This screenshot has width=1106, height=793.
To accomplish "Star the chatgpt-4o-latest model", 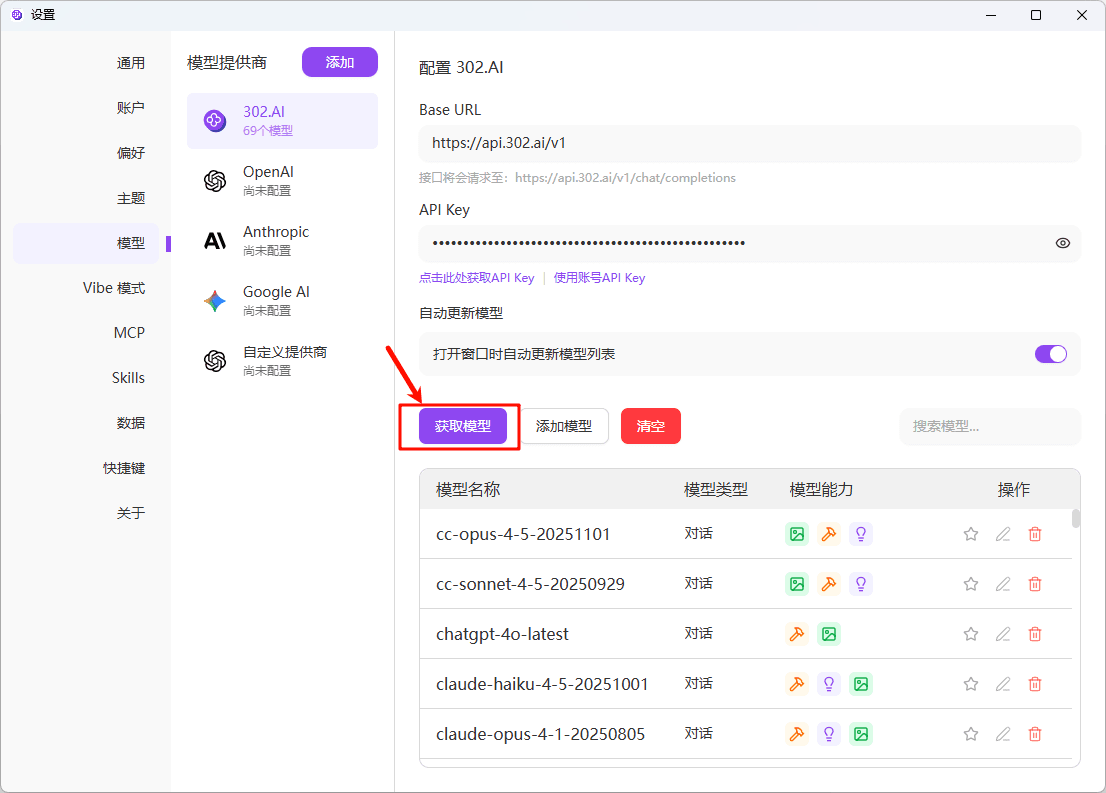I will pos(971,634).
